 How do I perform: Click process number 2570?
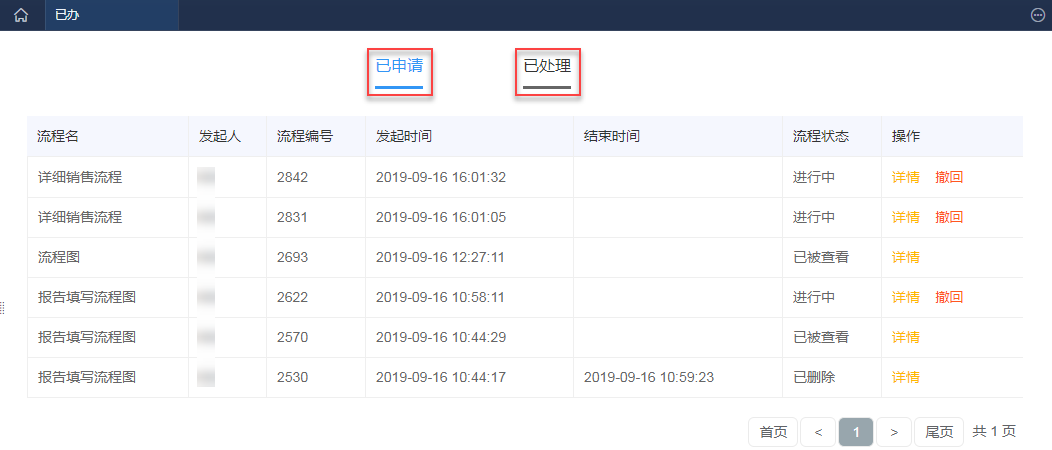292,337
